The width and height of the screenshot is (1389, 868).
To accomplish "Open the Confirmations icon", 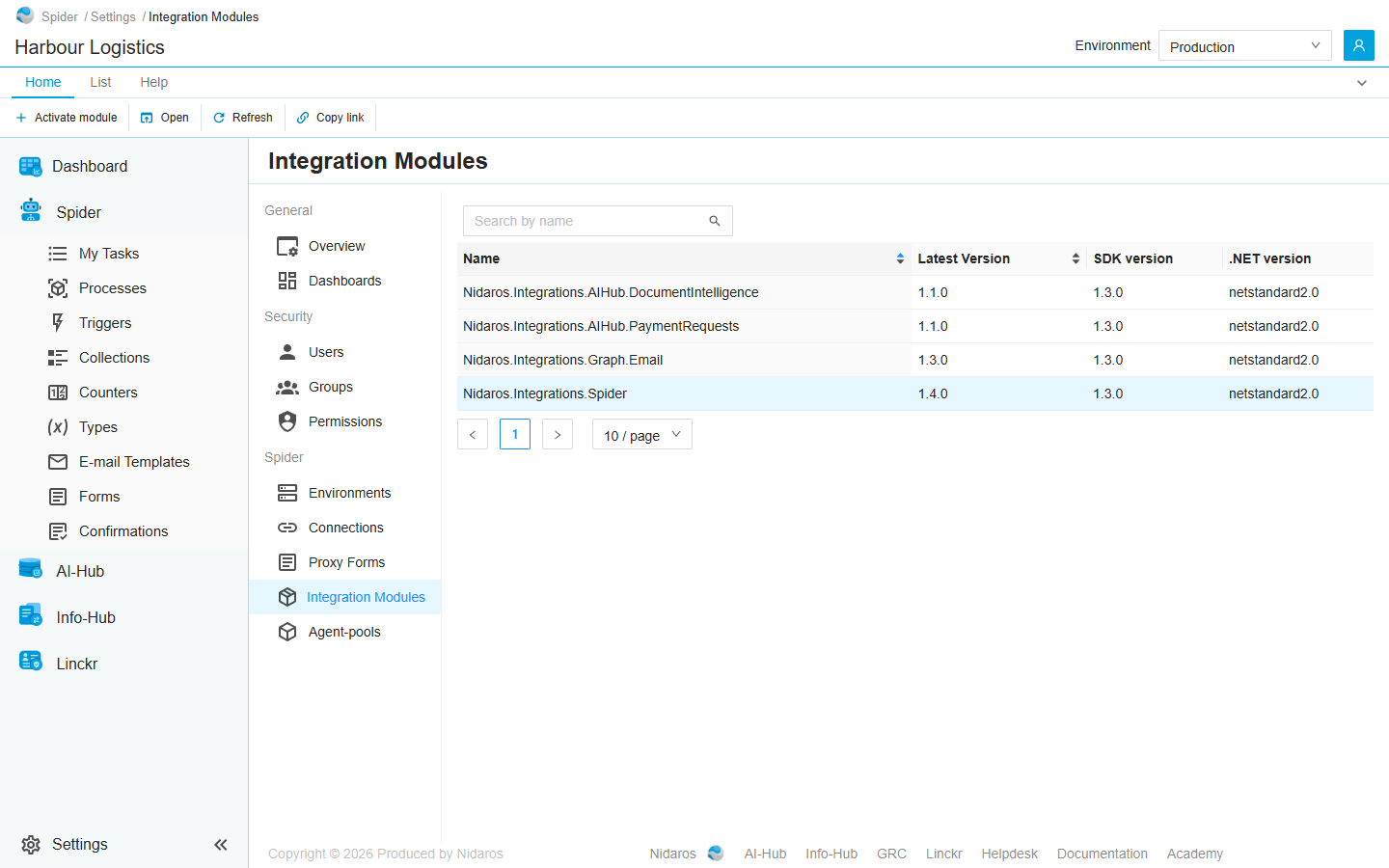I will tap(58, 531).
